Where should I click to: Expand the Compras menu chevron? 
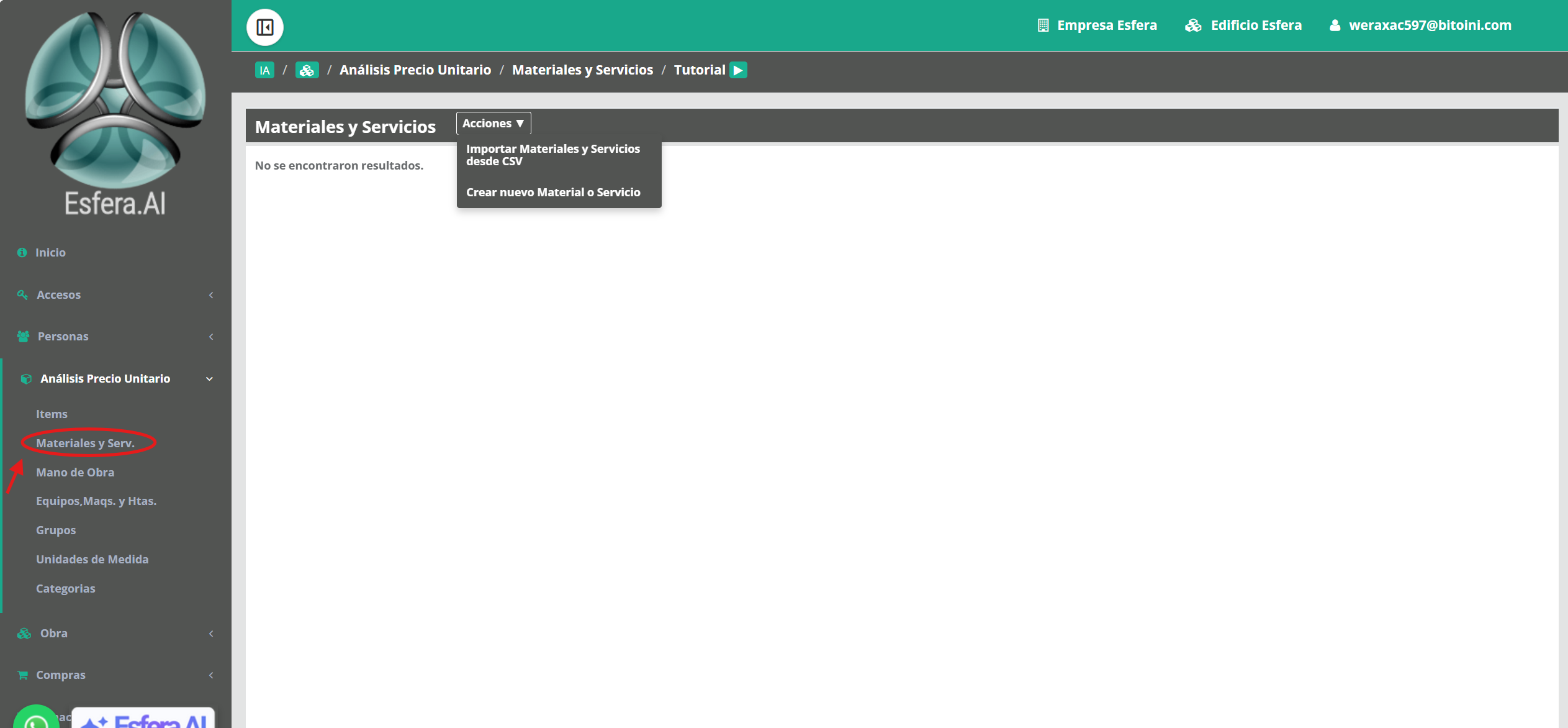click(211, 675)
